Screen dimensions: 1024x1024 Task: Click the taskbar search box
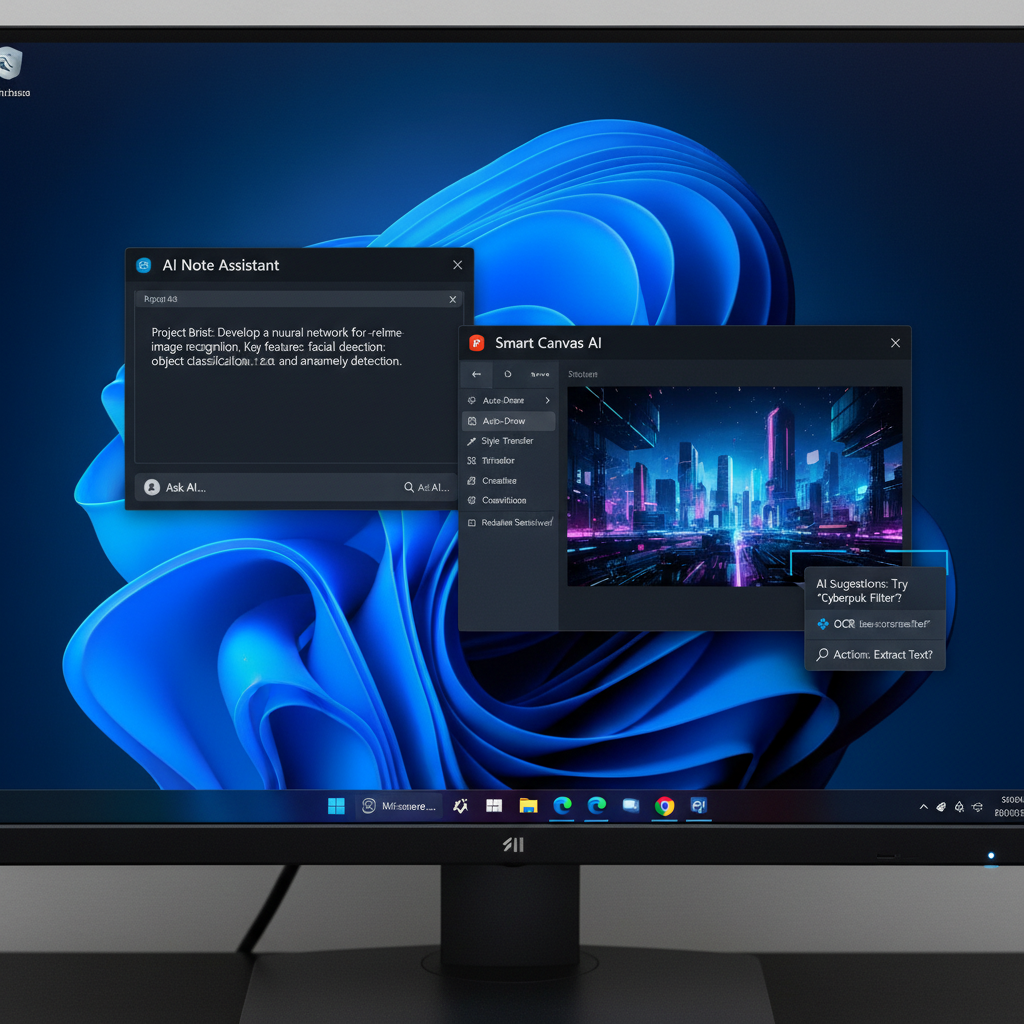[399, 806]
